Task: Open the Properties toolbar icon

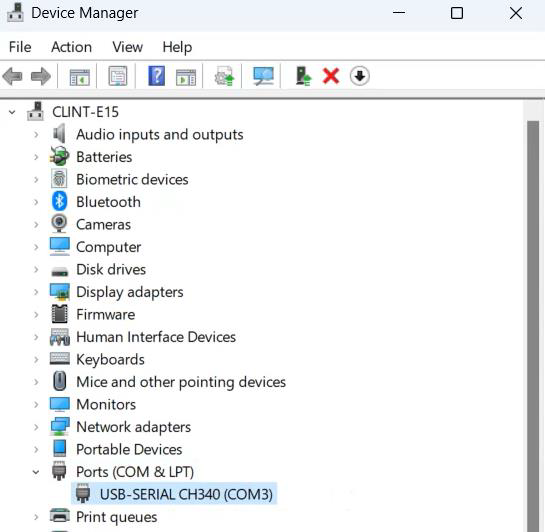Action: [x=118, y=76]
